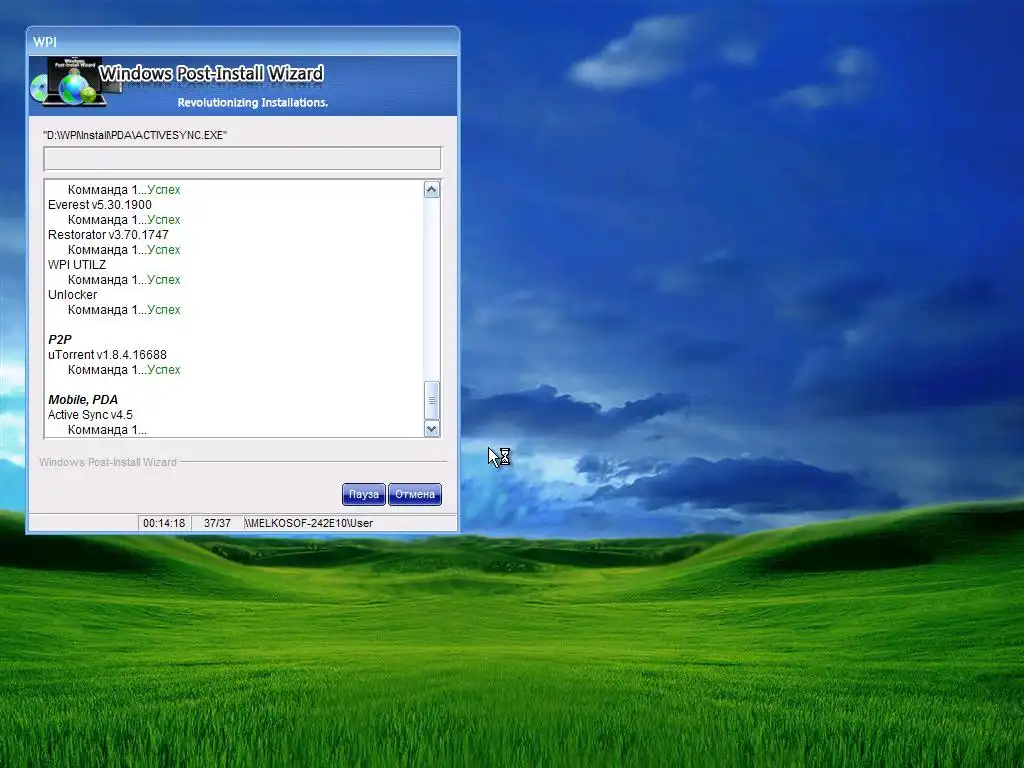The image size is (1024, 768).
Task: Click the install log scrollbar thumb
Action: 432,400
